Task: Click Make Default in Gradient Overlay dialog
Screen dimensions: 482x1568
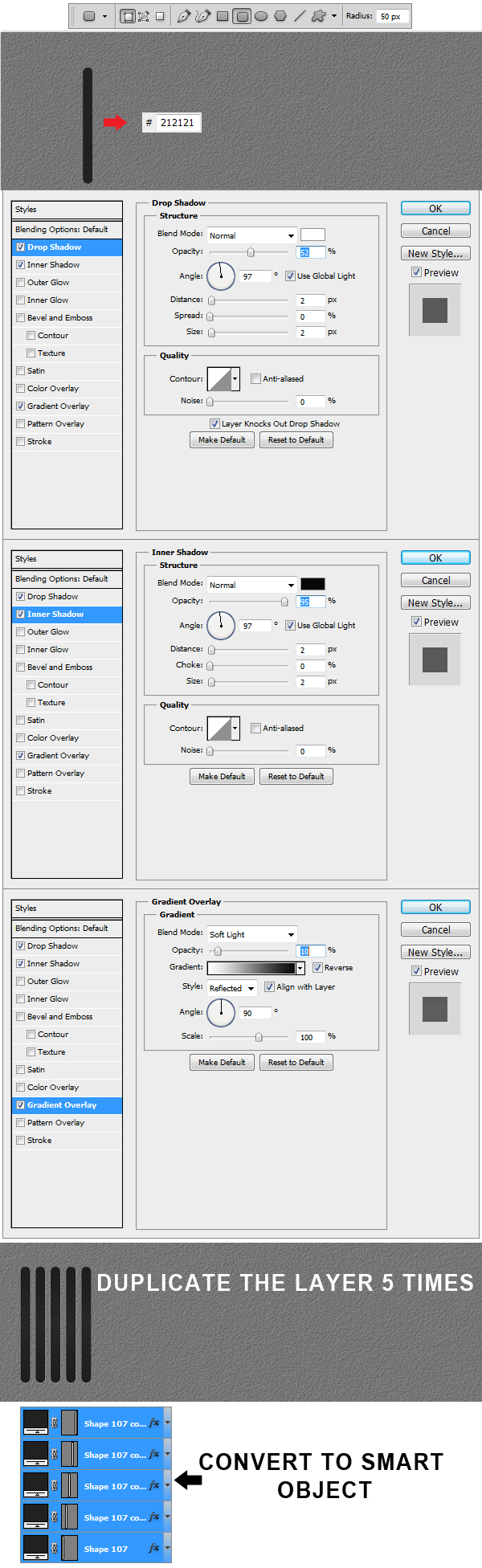Action: (222, 1062)
